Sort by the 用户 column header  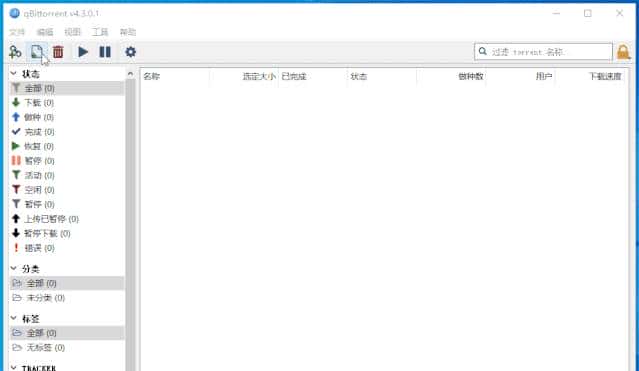click(x=520, y=76)
